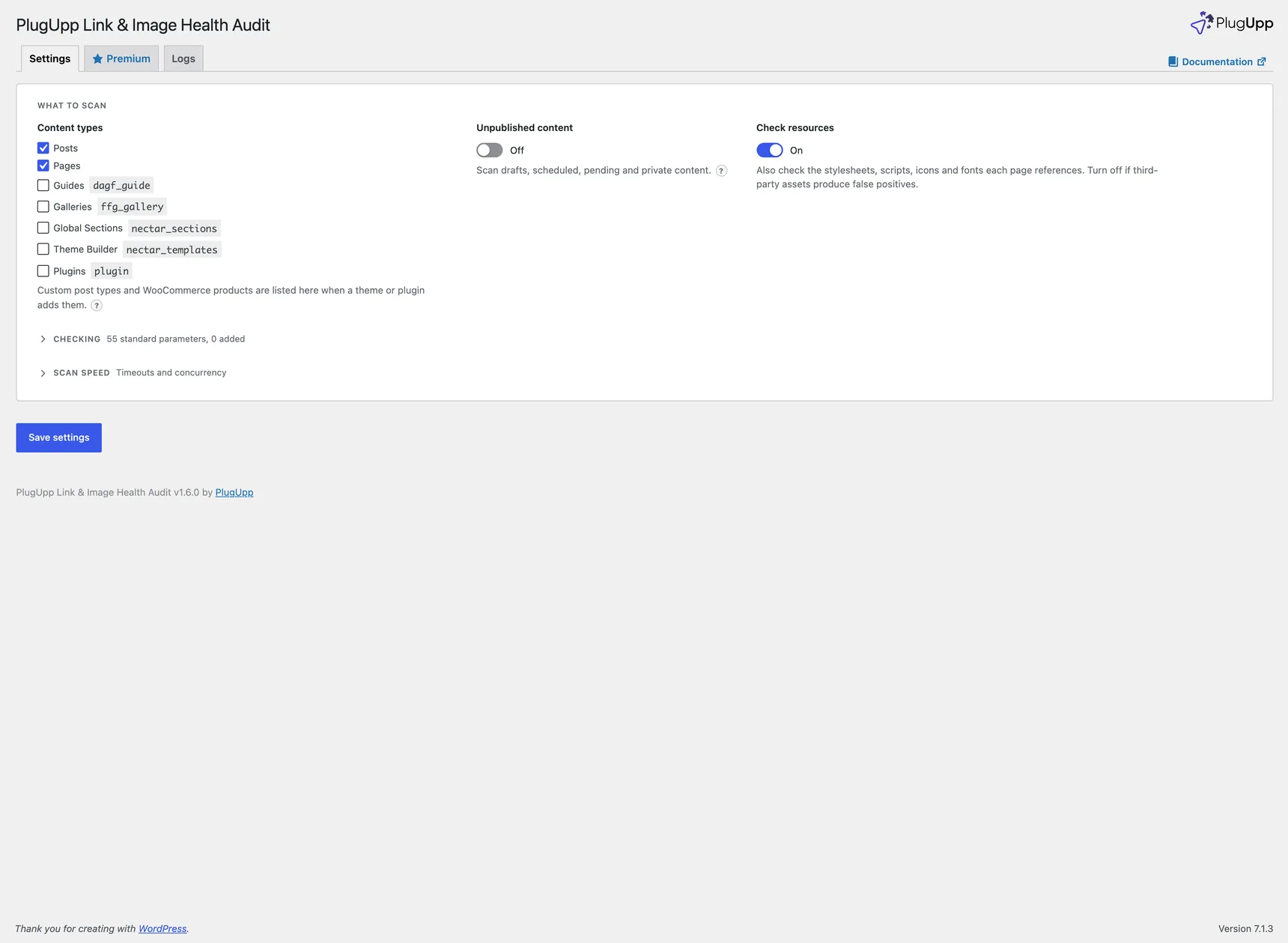Open the Premium tab
The image size is (1288, 943).
tap(121, 58)
